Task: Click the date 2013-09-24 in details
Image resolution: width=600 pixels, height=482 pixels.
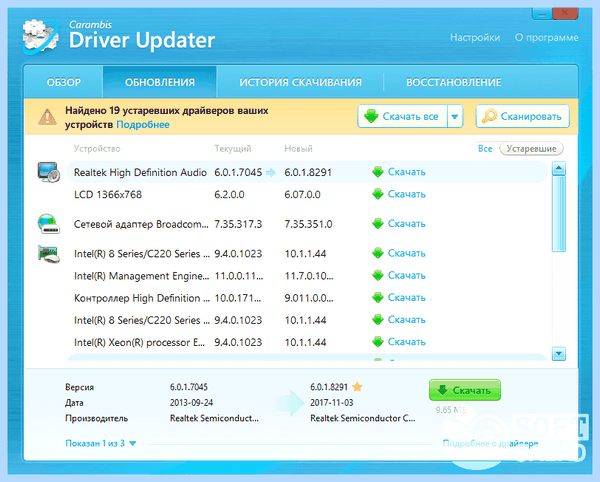Action: pyautogui.click(x=191, y=402)
